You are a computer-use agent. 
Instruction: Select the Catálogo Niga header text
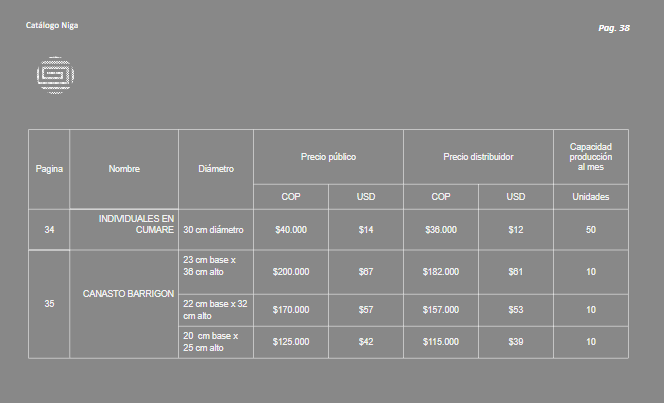pyautogui.click(x=52, y=25)
